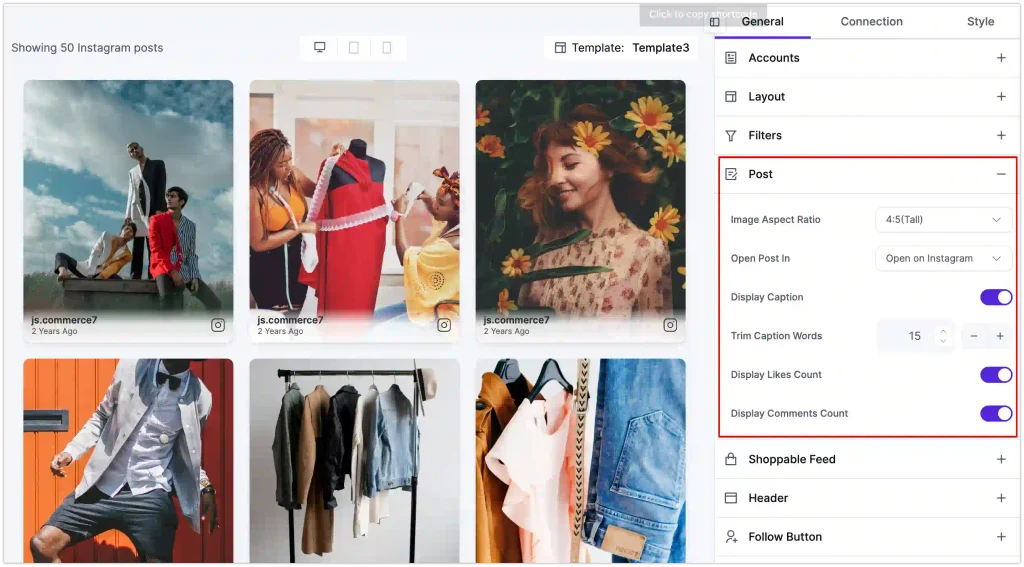Click js.commerce7 username on red dress photo
The height and width of the screenshot is (567, 1024).
point(290,320)
